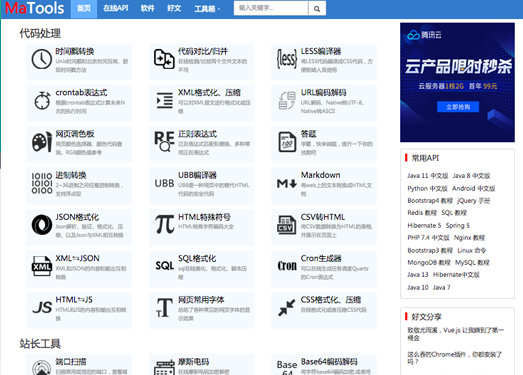This screenshot has width=523, height=375.
Task: Open the Hibernate 5 link
Action: [424, 226]
